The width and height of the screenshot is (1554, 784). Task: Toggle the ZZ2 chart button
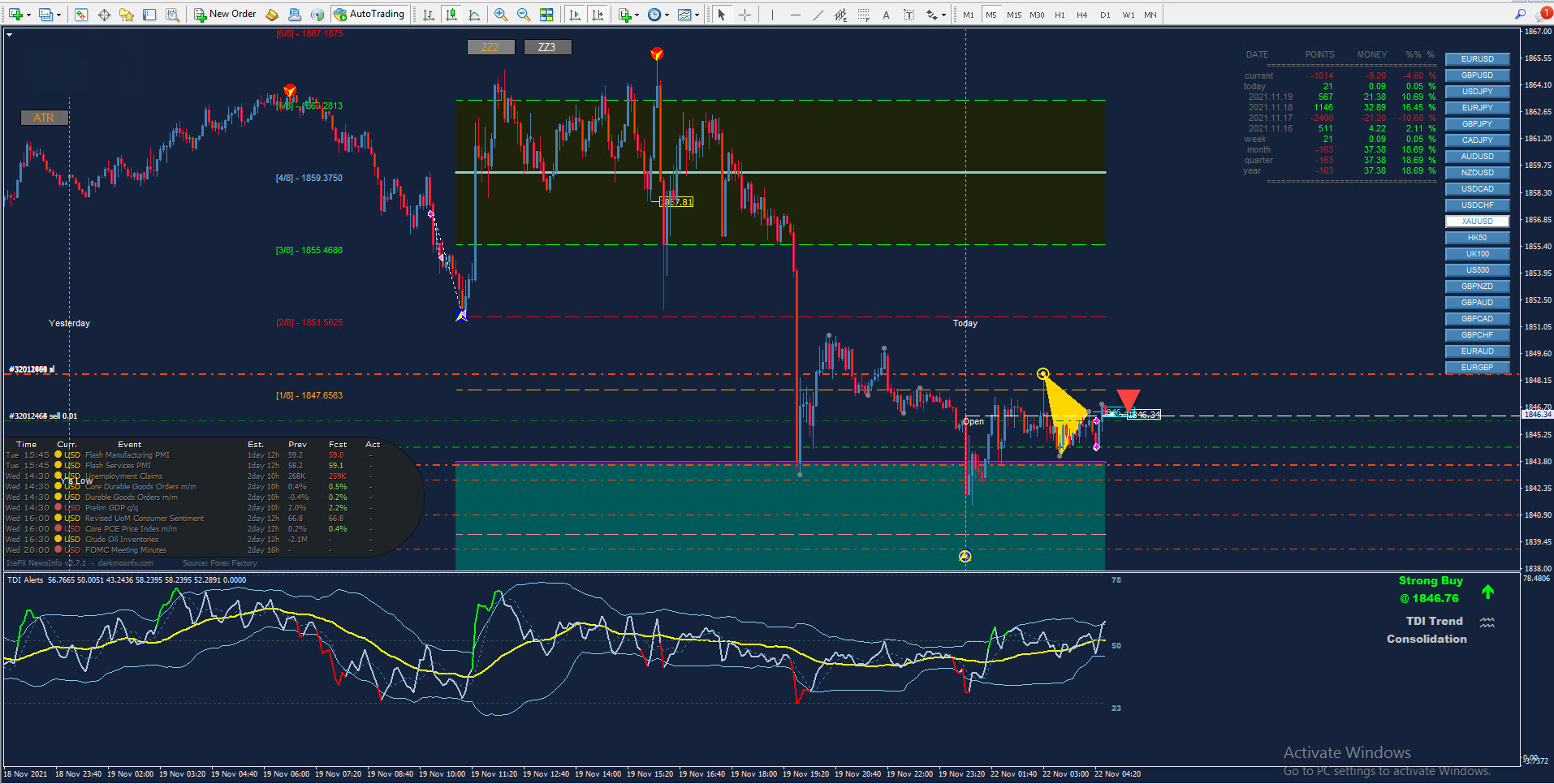coord(490,47)
